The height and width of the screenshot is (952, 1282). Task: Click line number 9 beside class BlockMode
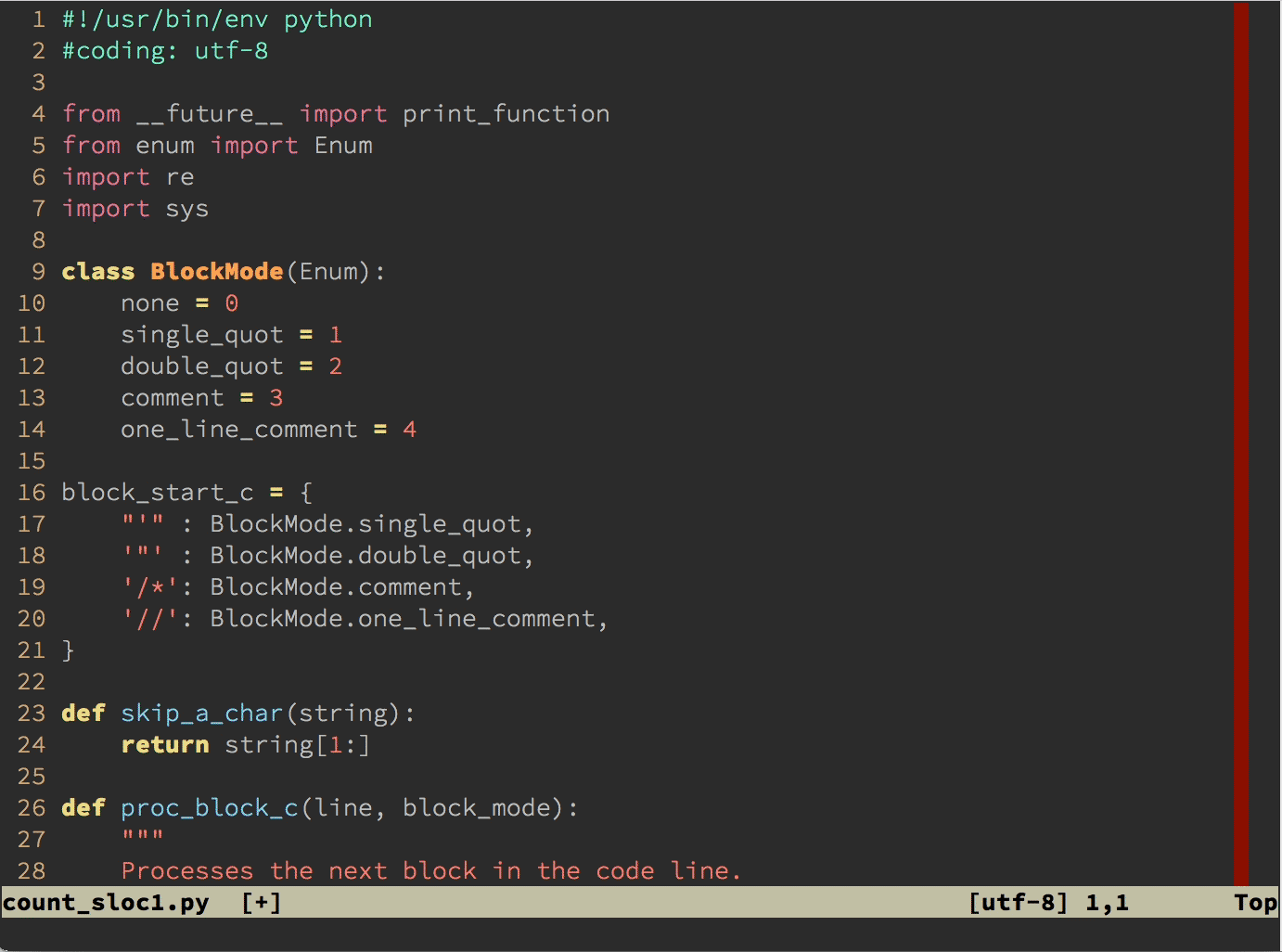coord(37,271)
